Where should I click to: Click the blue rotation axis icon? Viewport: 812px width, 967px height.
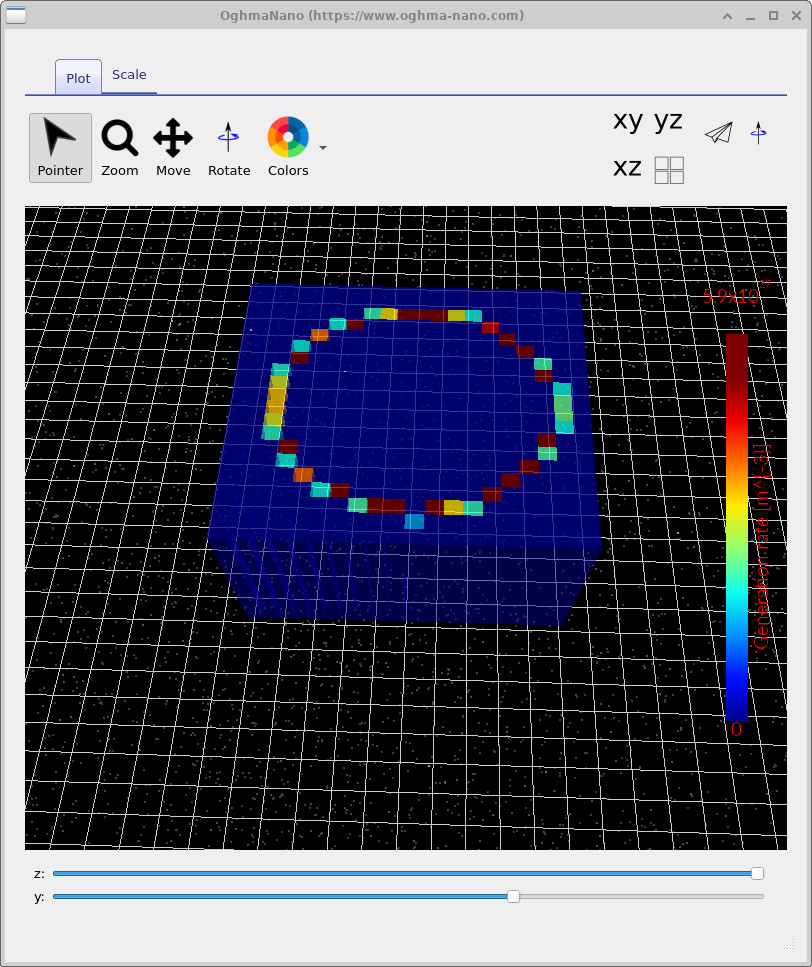click(x=758, y=131)
